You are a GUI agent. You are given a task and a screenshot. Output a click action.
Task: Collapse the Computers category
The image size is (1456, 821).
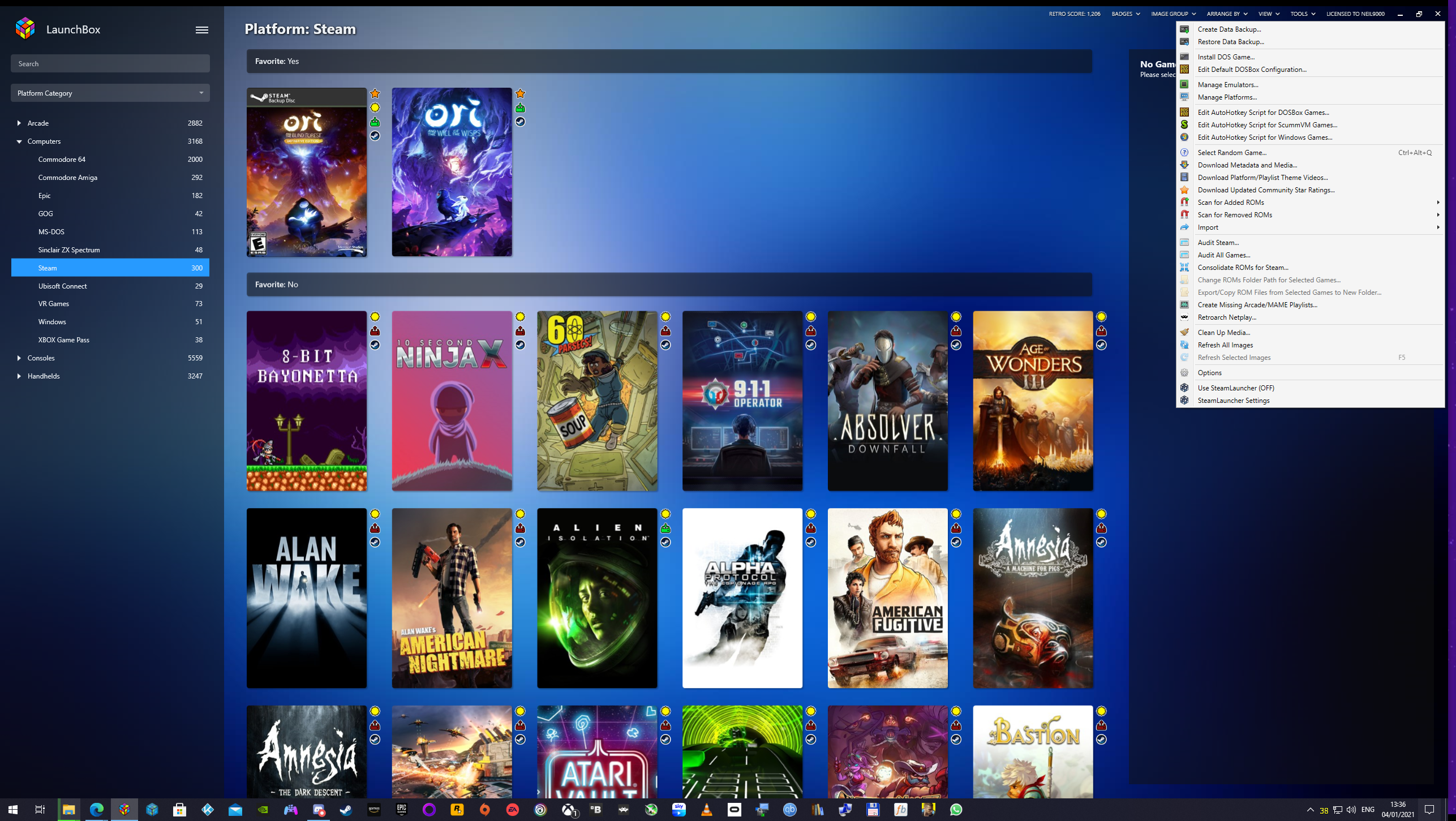tap(19, 141)
